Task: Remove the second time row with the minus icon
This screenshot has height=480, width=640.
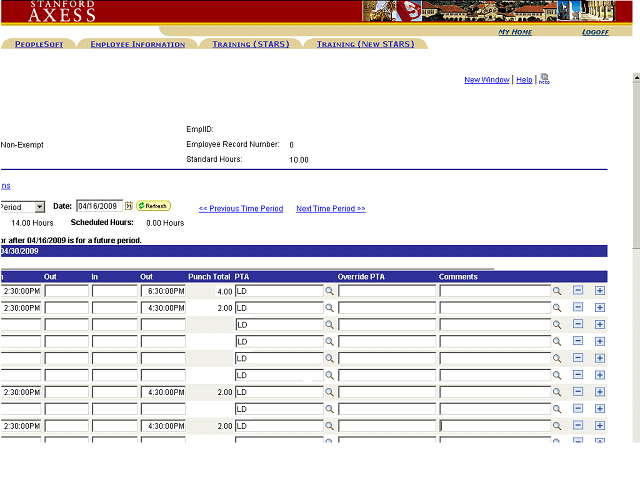Action: pos(578,308)
